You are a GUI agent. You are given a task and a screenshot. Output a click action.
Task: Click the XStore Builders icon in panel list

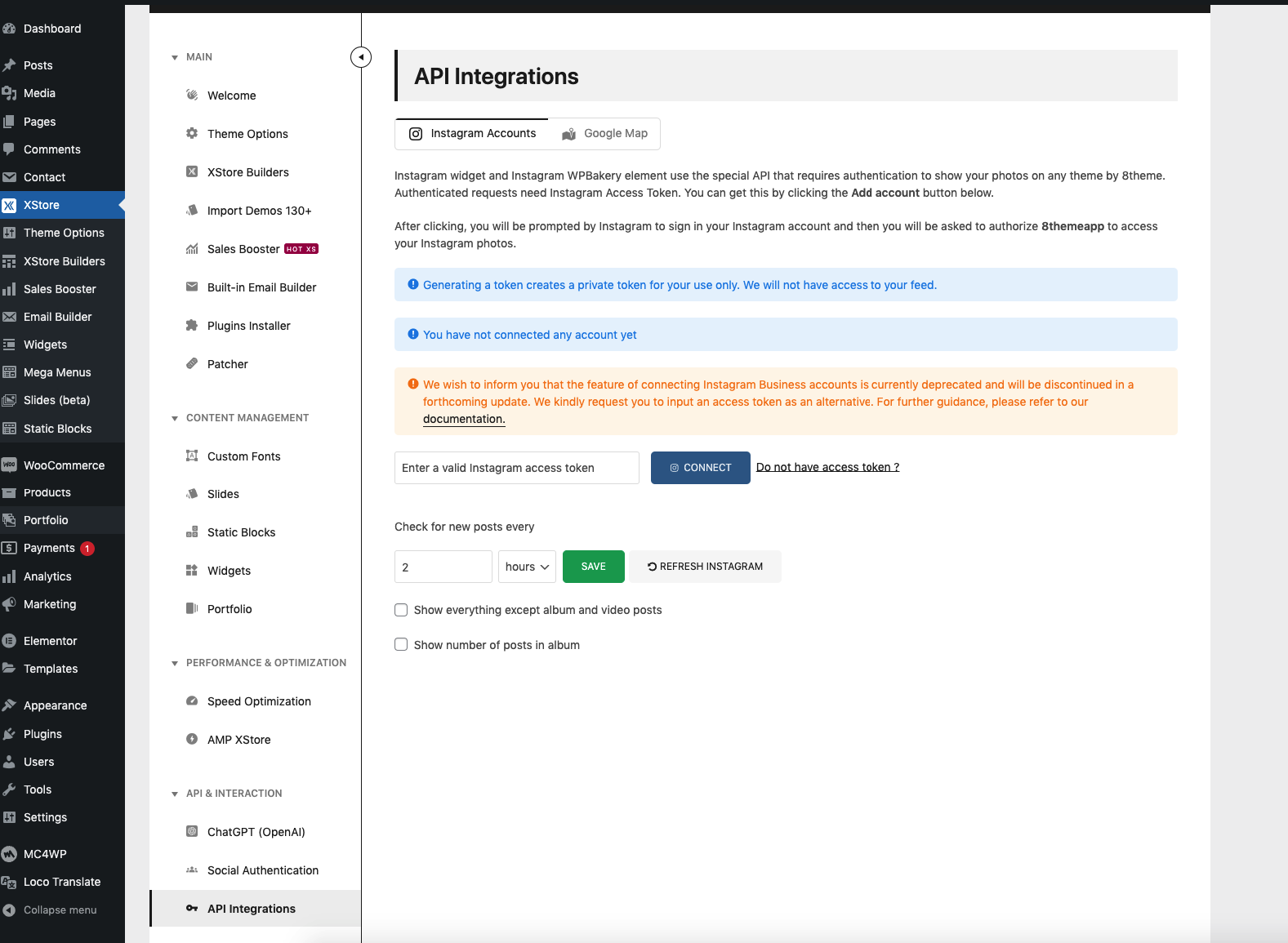pos(192,171)
